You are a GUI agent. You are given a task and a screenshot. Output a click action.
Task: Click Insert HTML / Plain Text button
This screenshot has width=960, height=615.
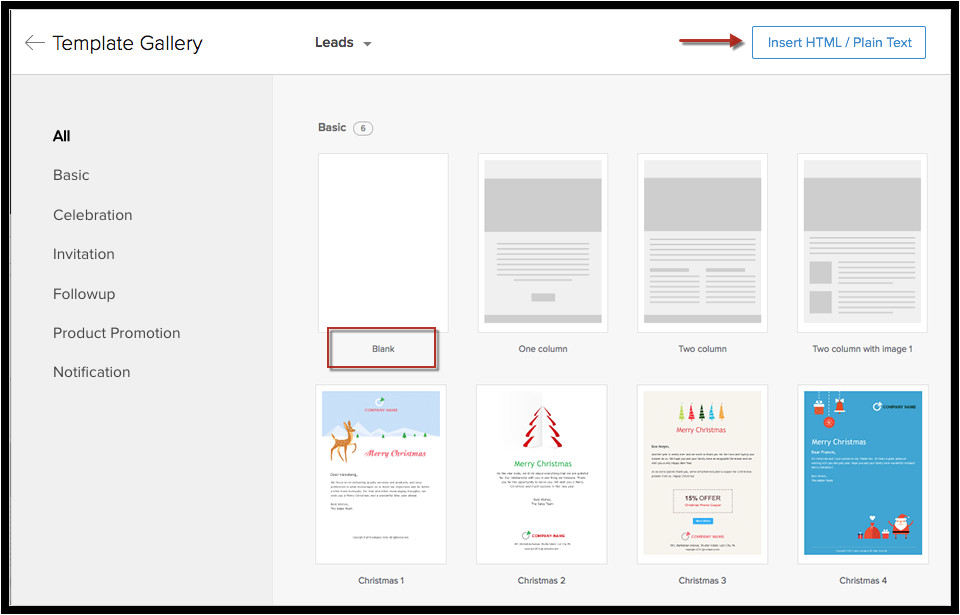click(839, 42)
